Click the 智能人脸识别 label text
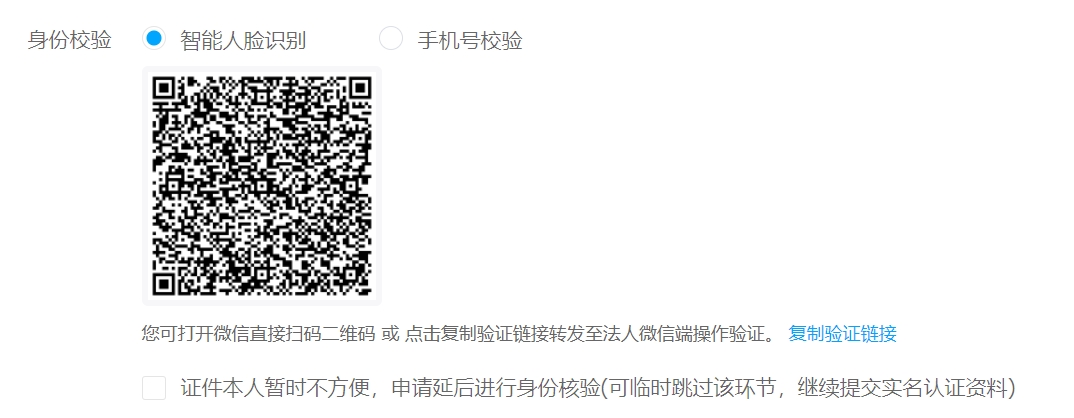The height and width of the screenshot is (418, 1074). point(243,40)
